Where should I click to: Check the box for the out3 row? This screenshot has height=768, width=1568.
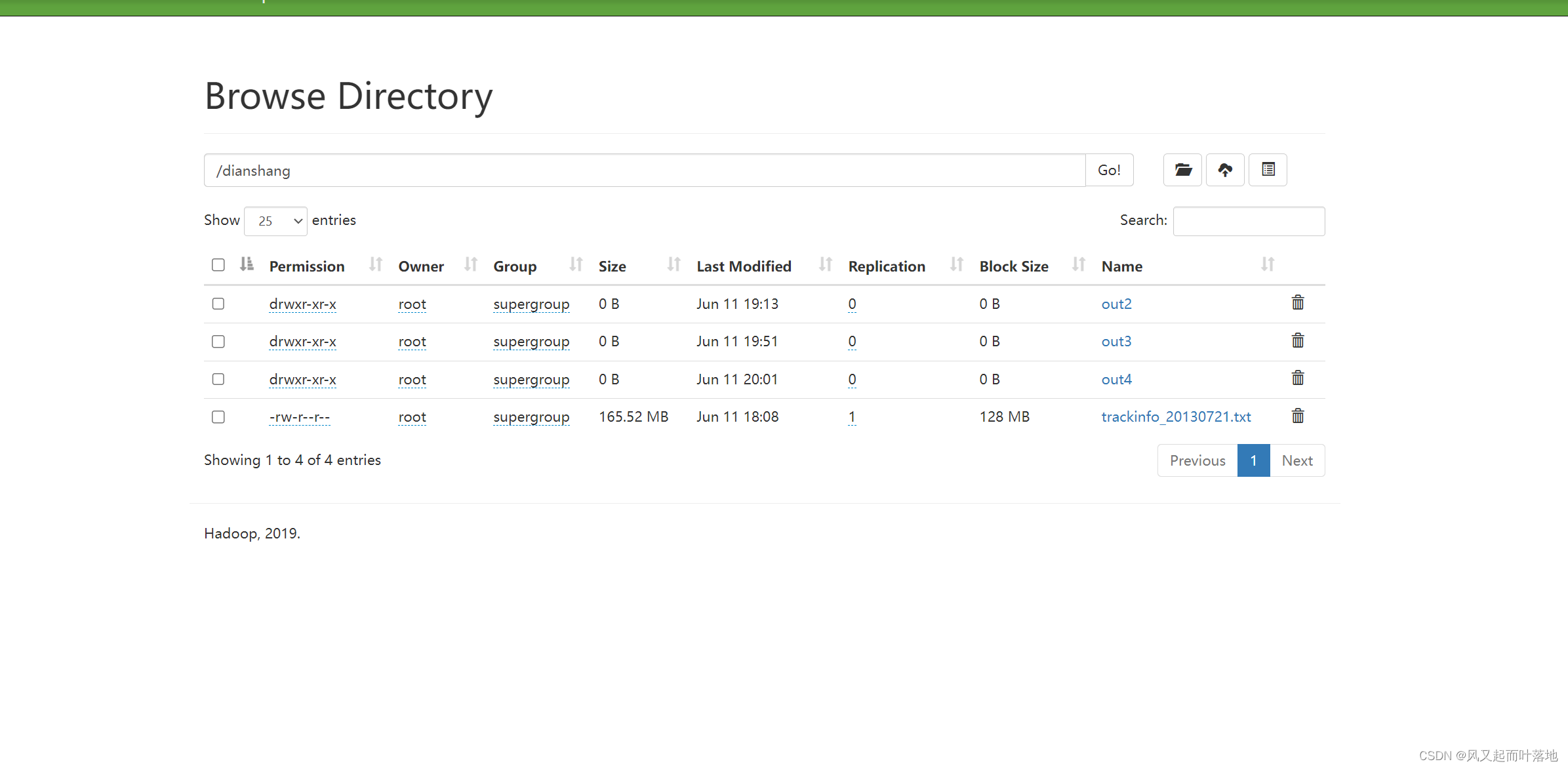(218, 342)
